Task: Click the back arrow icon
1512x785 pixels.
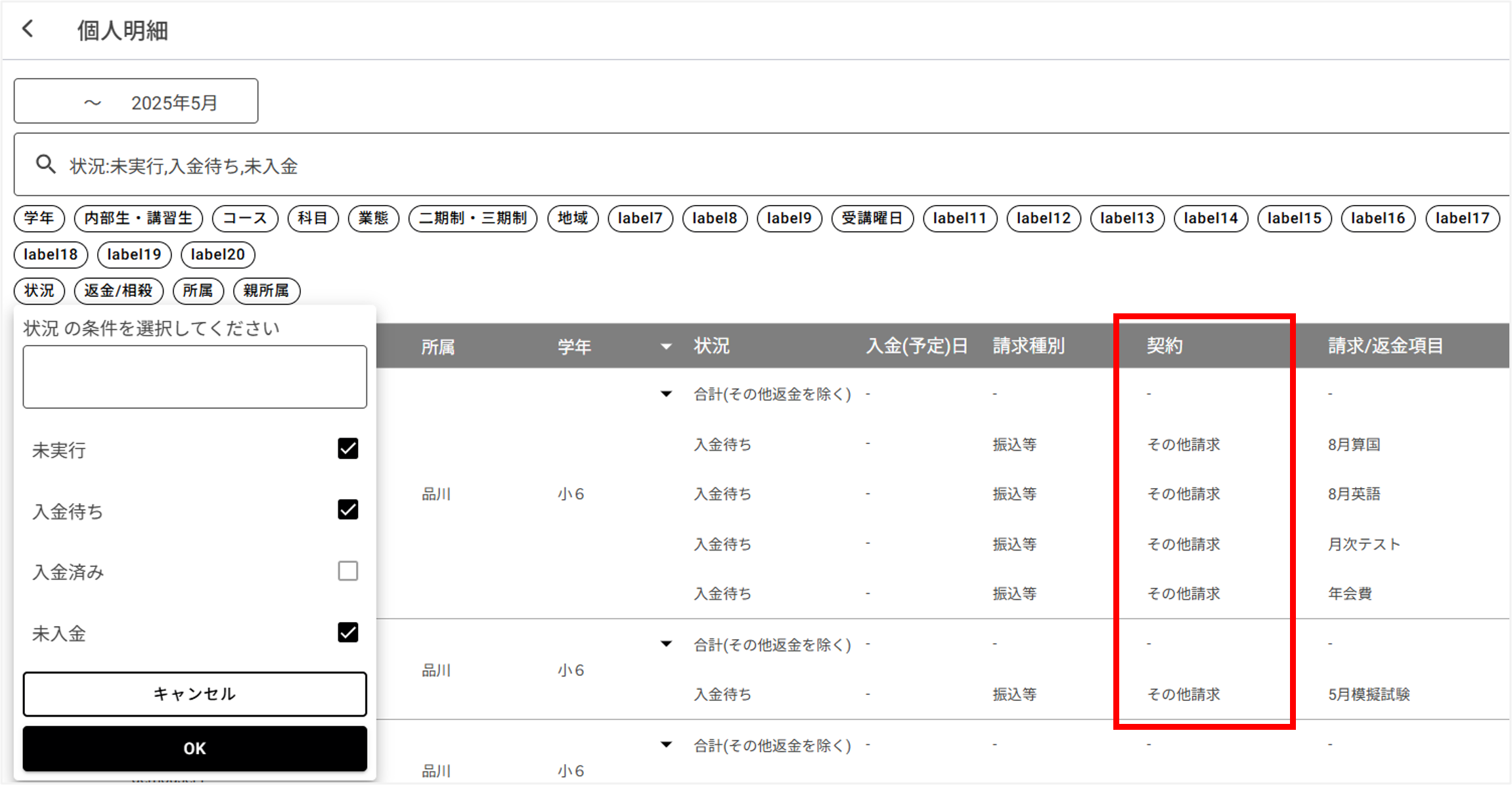Action: tap(28, 29)
